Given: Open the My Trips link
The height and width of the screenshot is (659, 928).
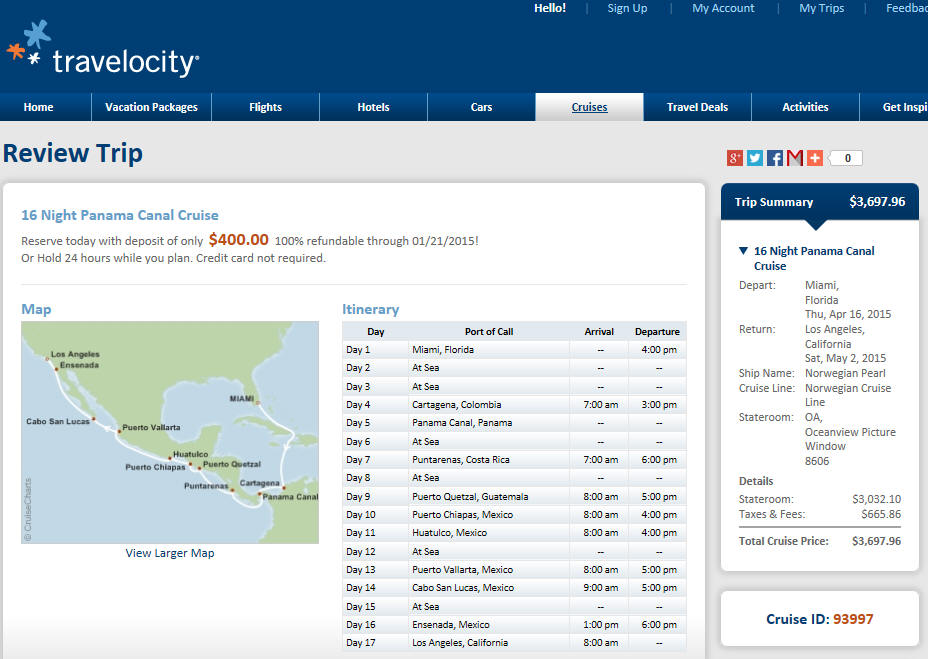Looking at the screenshot, I should pyautogui.click(x=821, y=8).
